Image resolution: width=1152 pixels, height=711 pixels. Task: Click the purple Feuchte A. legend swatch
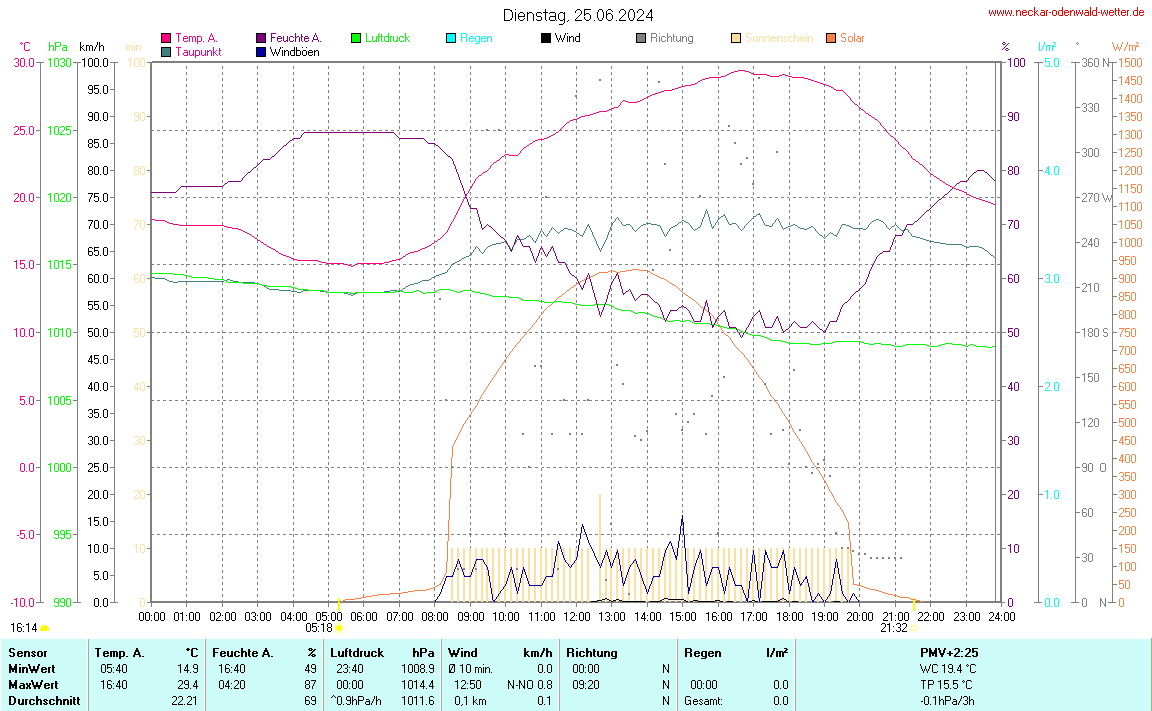pyautogui.click(x=261, y=38)
